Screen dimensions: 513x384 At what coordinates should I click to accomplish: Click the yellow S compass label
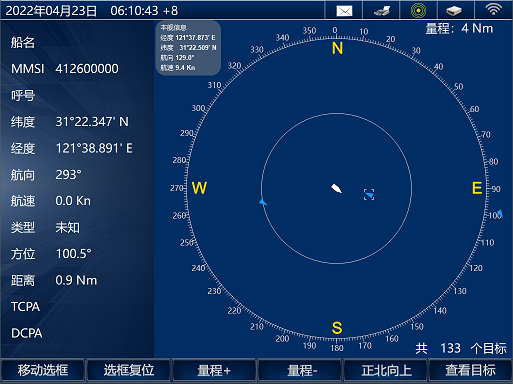(x=337, y=328)
